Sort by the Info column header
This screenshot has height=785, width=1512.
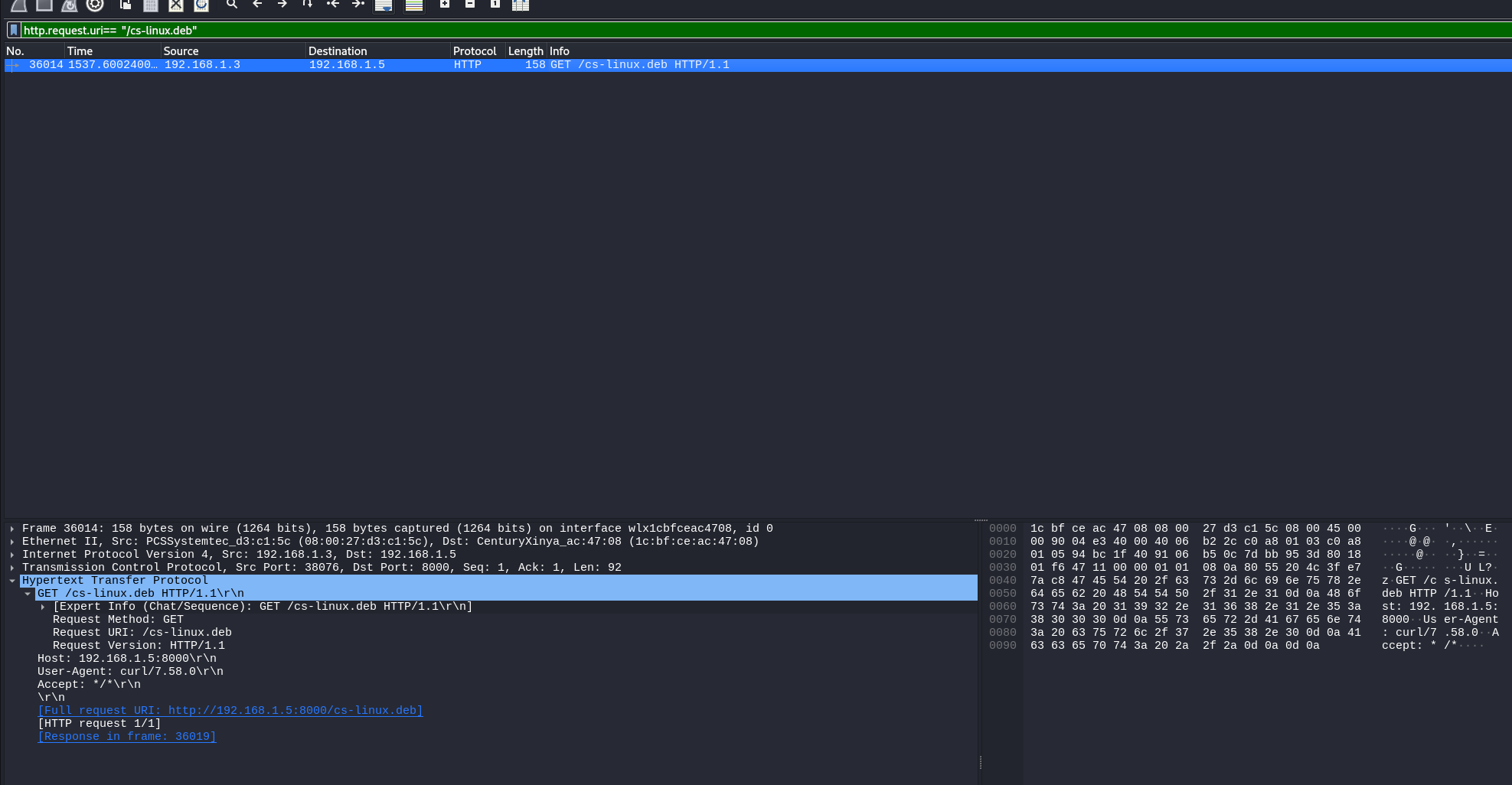click(1029, 50)
